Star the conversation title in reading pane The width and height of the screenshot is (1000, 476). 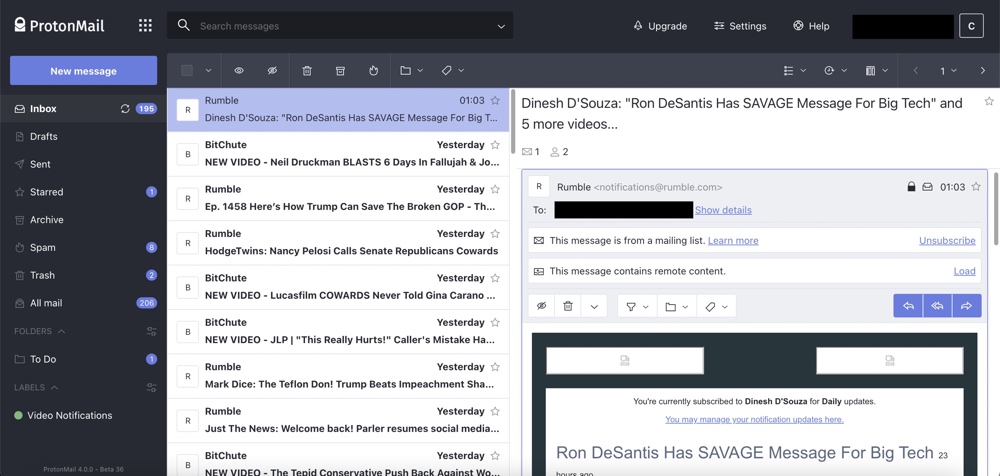click(x=989, y=101)
